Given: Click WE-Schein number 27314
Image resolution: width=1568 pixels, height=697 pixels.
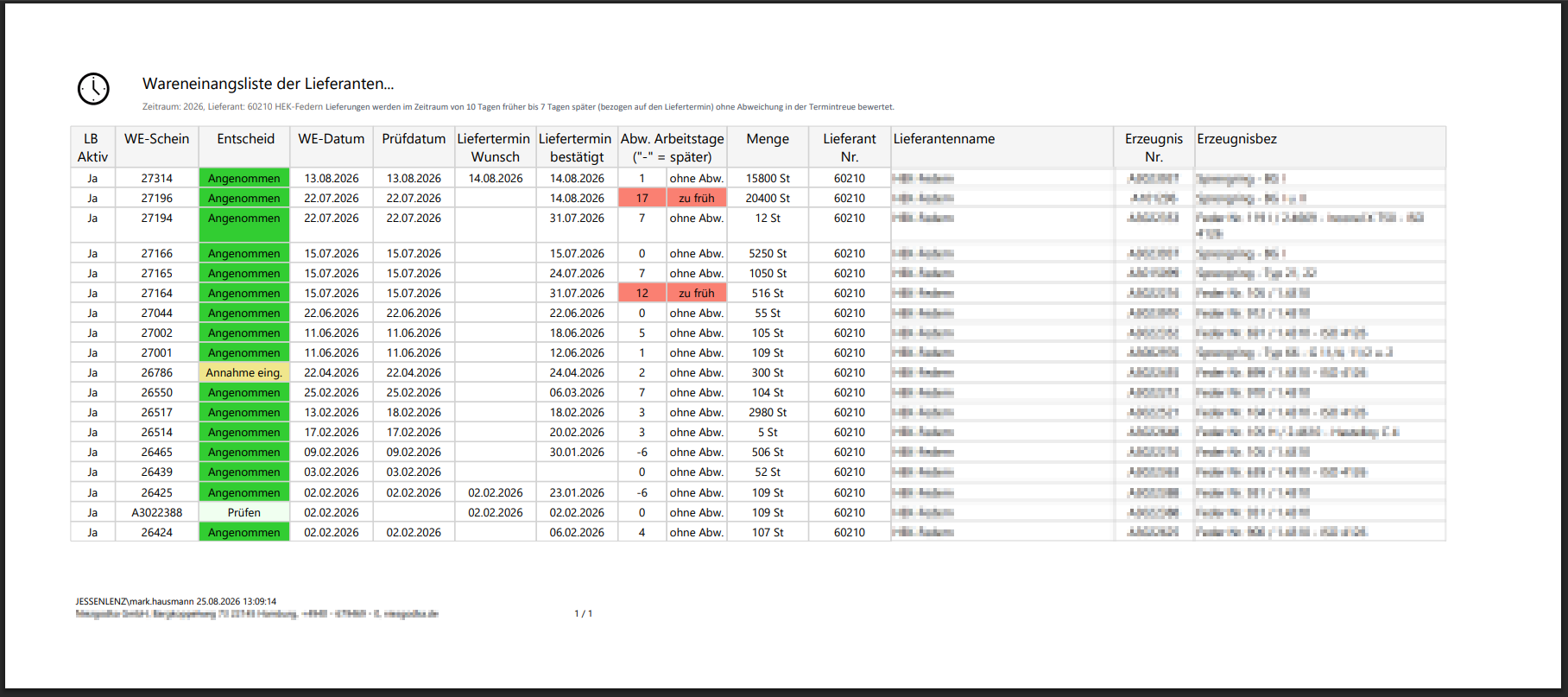Looking at the screenshot, I should point(157,178).
